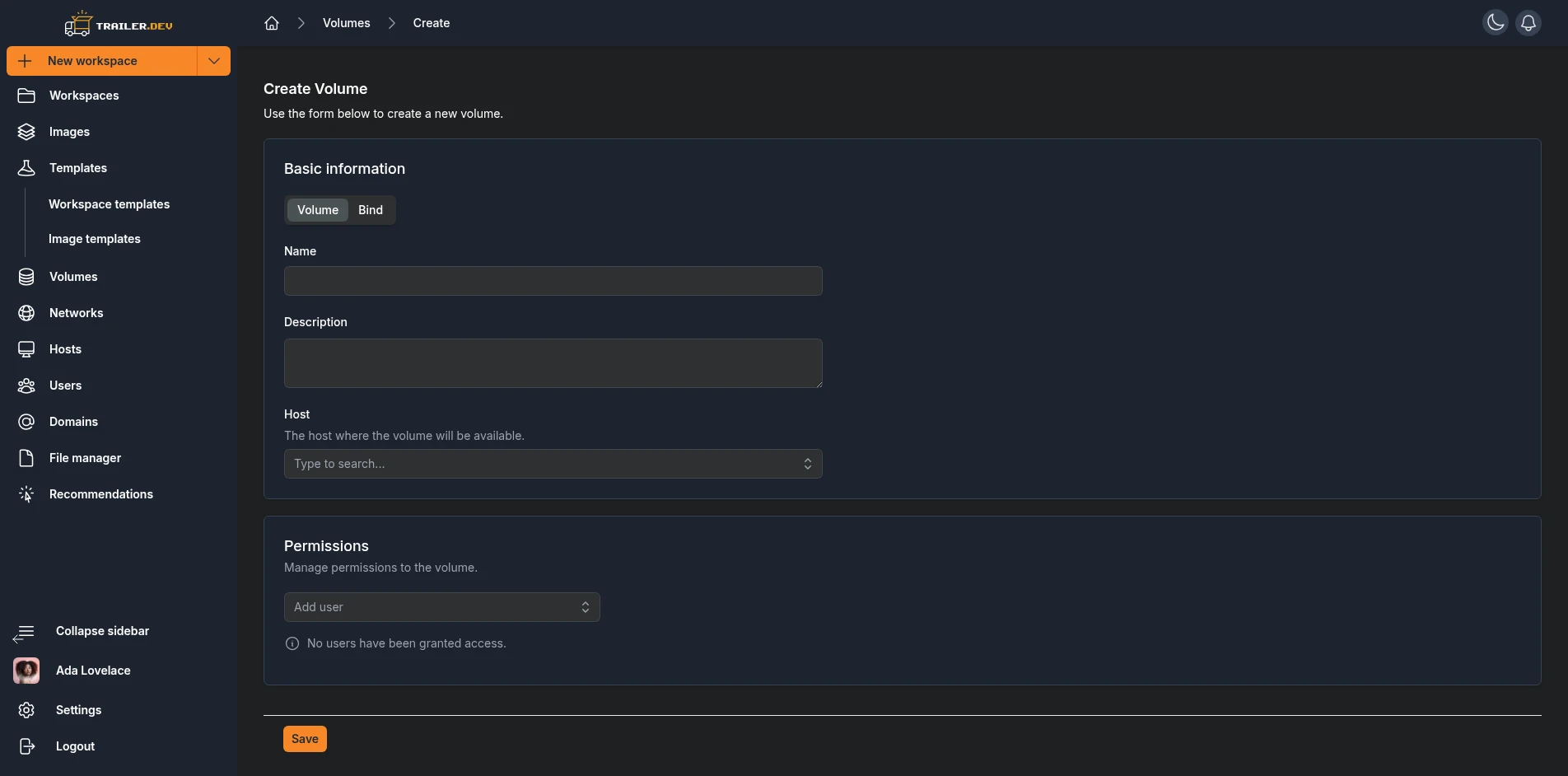Click the Networks globe icon
The image size is (1568, 776).
[26, 313]
